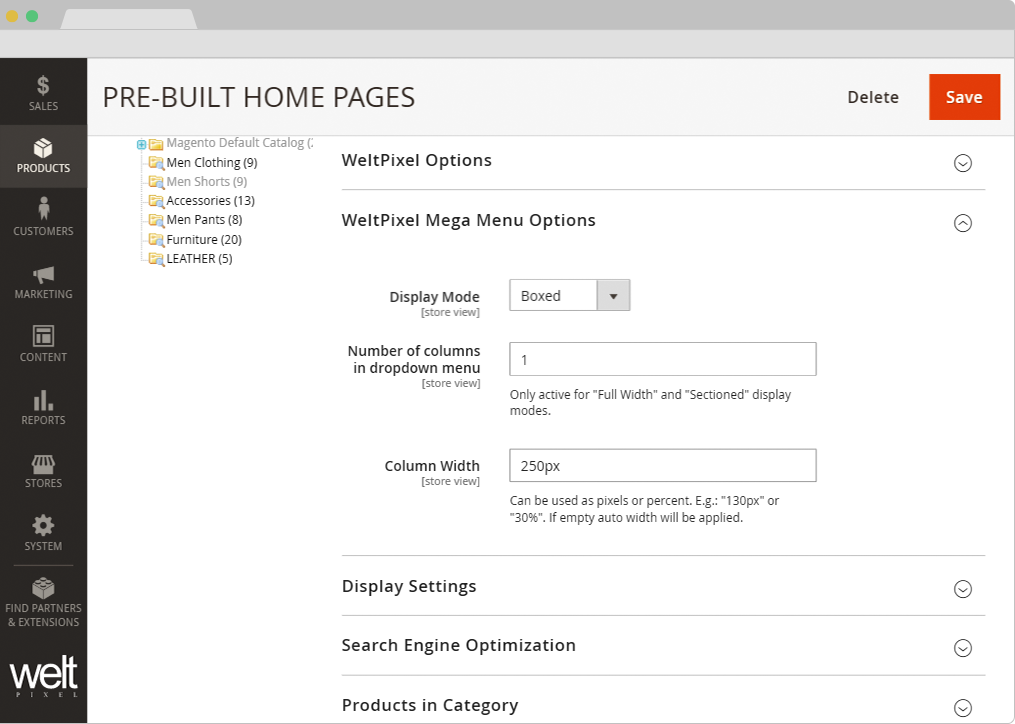Select Men Clothing (9) category
This screenshot has height=724, width=1015.
click(211, 162)
